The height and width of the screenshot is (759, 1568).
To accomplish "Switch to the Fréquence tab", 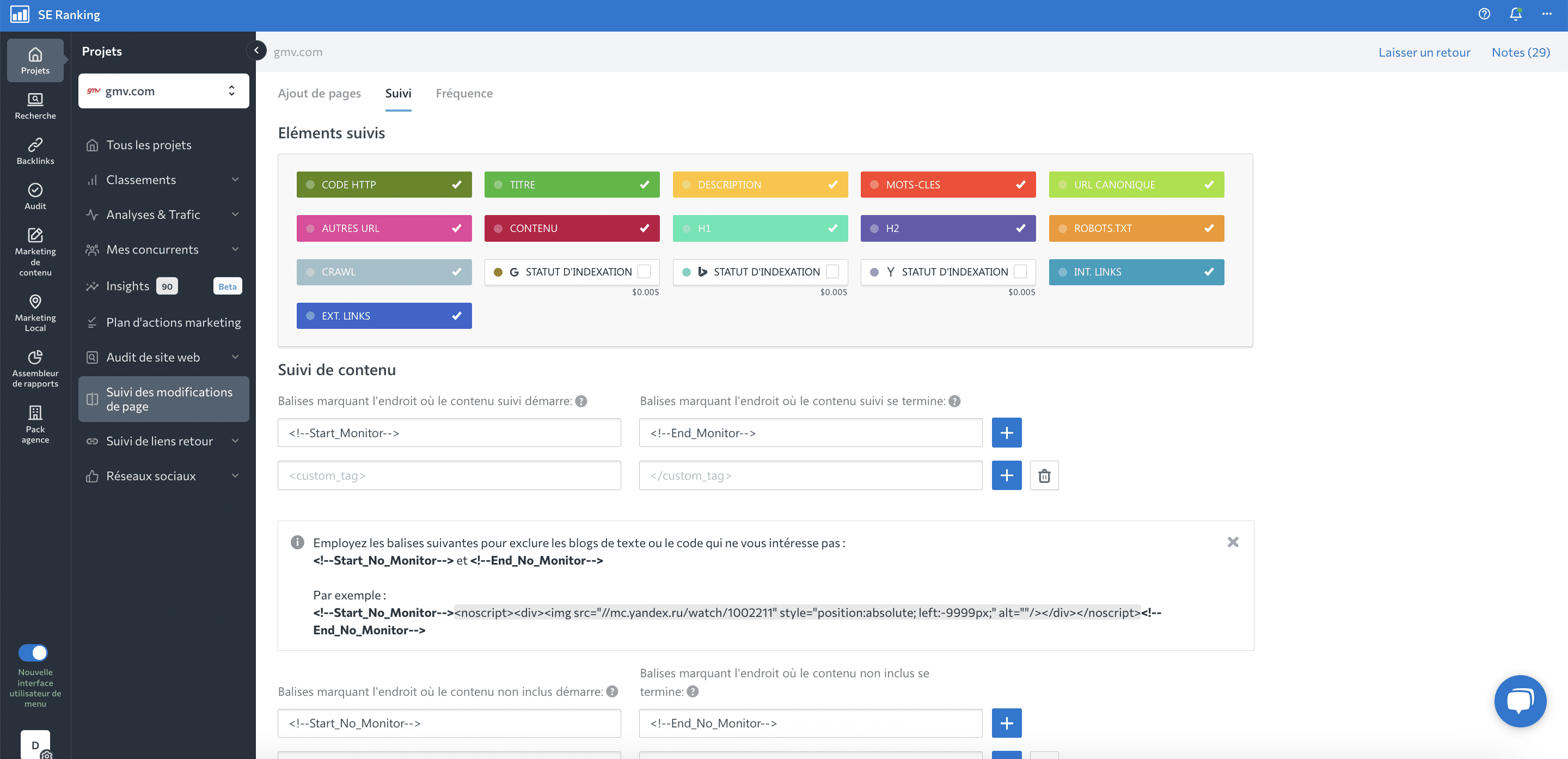I will (x=464, y=93).
